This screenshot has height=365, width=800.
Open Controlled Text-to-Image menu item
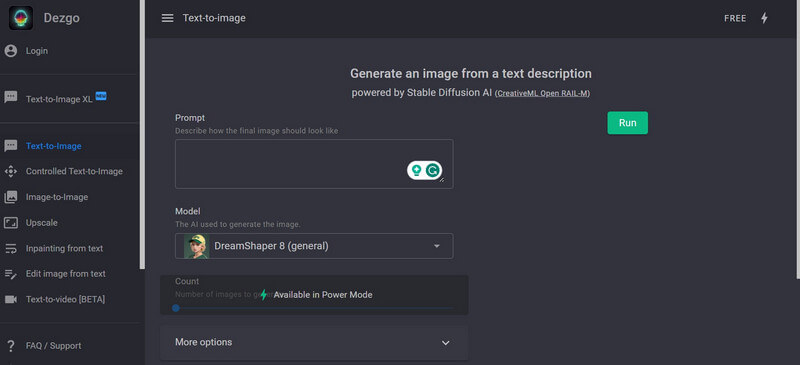74,172
